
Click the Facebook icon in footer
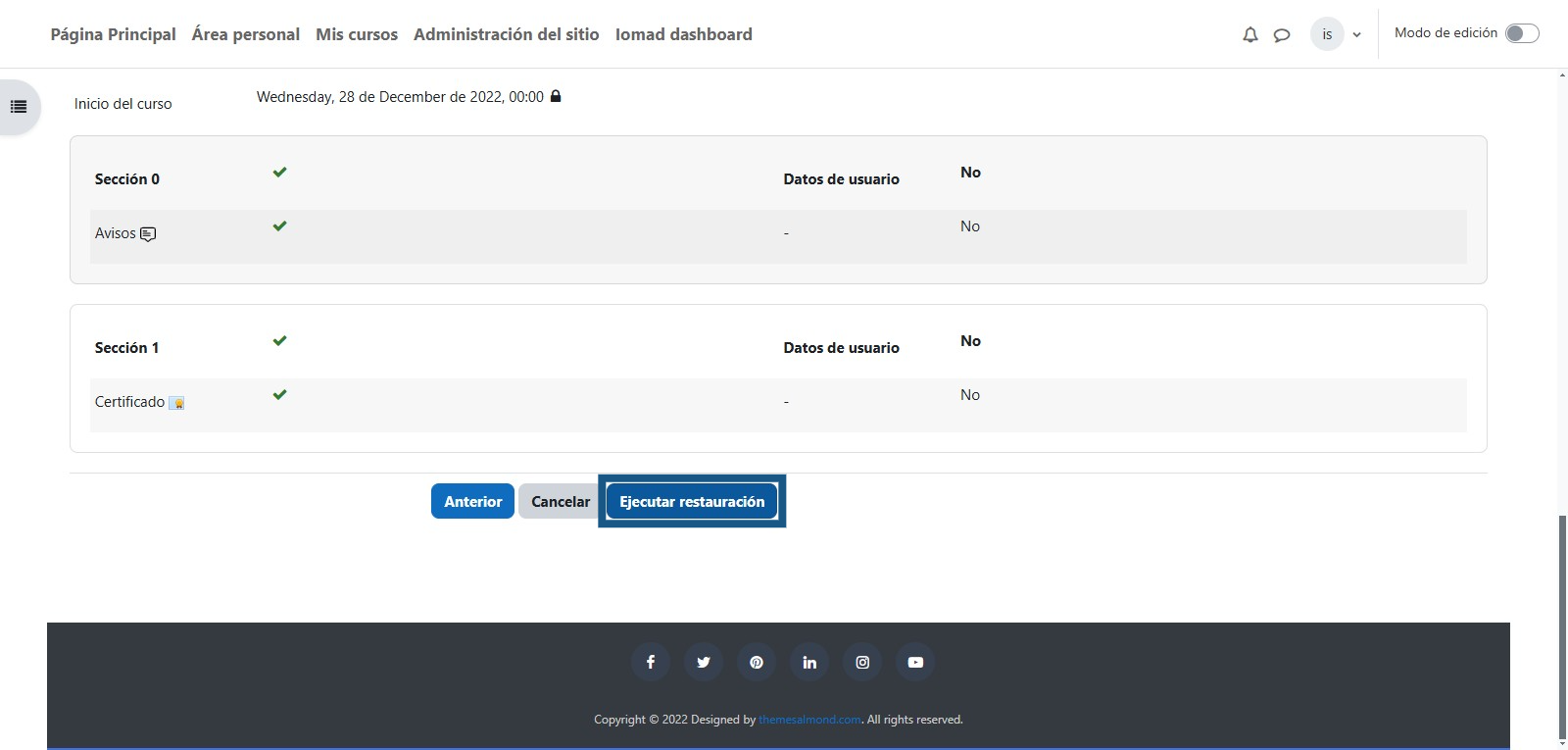tap(650, 662)
